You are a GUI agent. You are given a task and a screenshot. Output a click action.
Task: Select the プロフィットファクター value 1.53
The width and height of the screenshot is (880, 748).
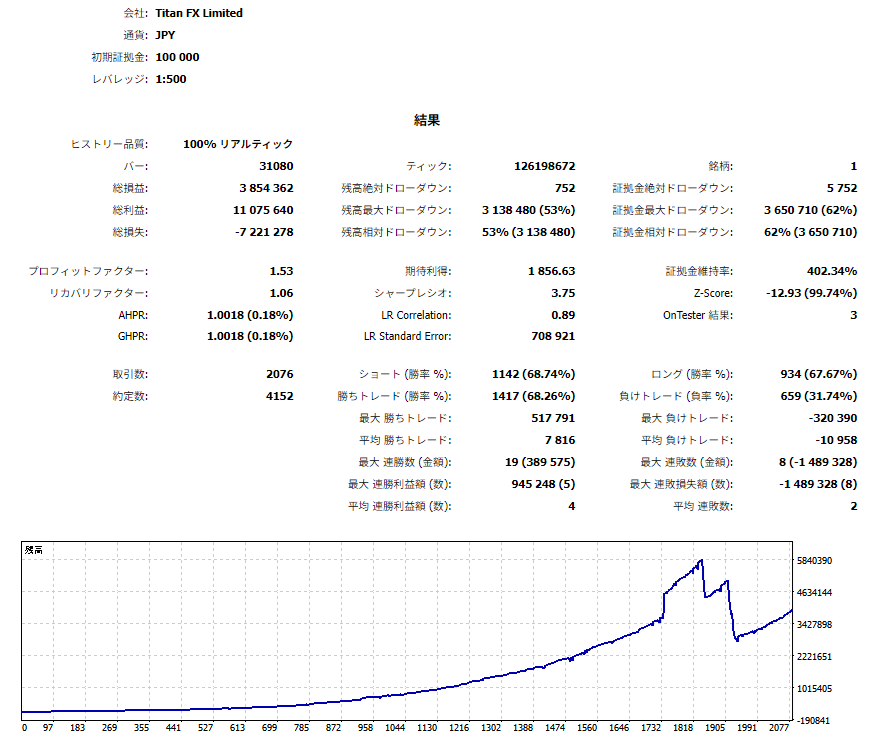281,271
